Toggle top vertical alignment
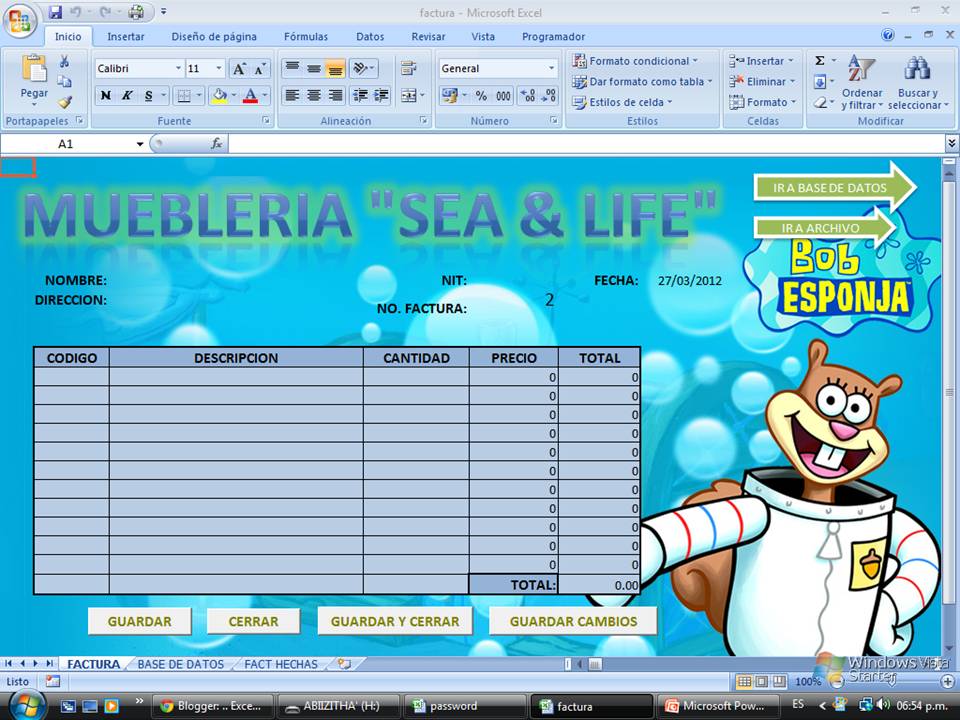960x720 pixels. pos(293,68)
